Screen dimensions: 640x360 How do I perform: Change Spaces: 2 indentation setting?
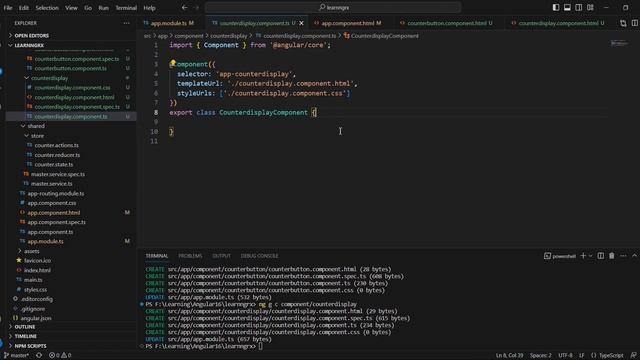point(540,356)
